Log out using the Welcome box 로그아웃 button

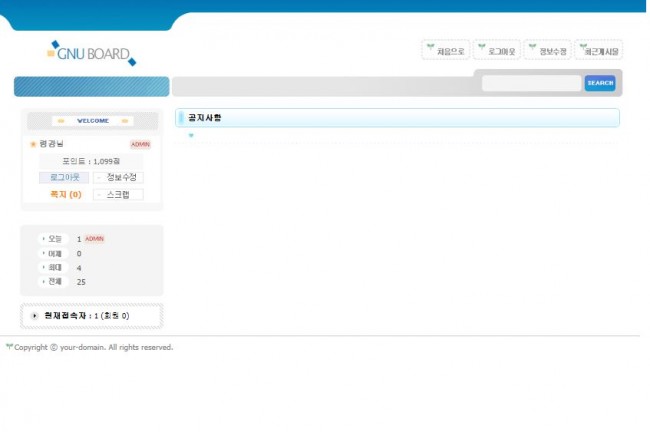pos(64,177)
